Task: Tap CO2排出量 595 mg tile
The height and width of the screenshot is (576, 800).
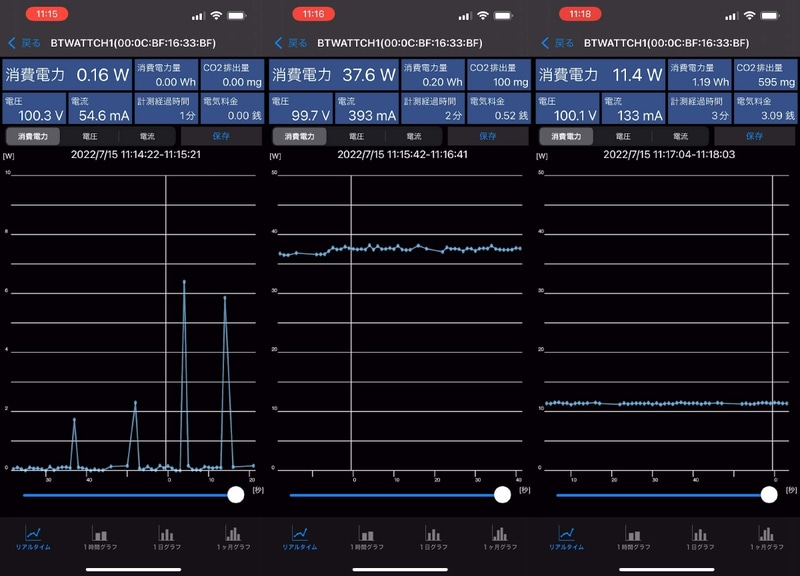Action: (765, 74)
